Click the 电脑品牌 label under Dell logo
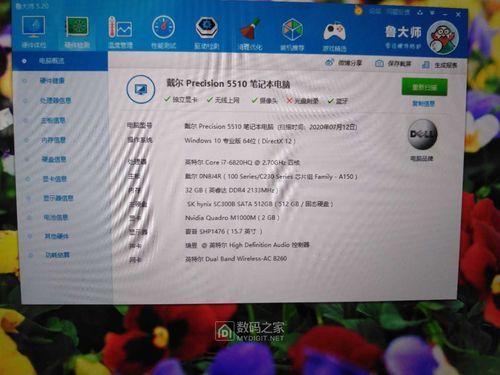Screen dimensions: 500x375 point(422,158)
